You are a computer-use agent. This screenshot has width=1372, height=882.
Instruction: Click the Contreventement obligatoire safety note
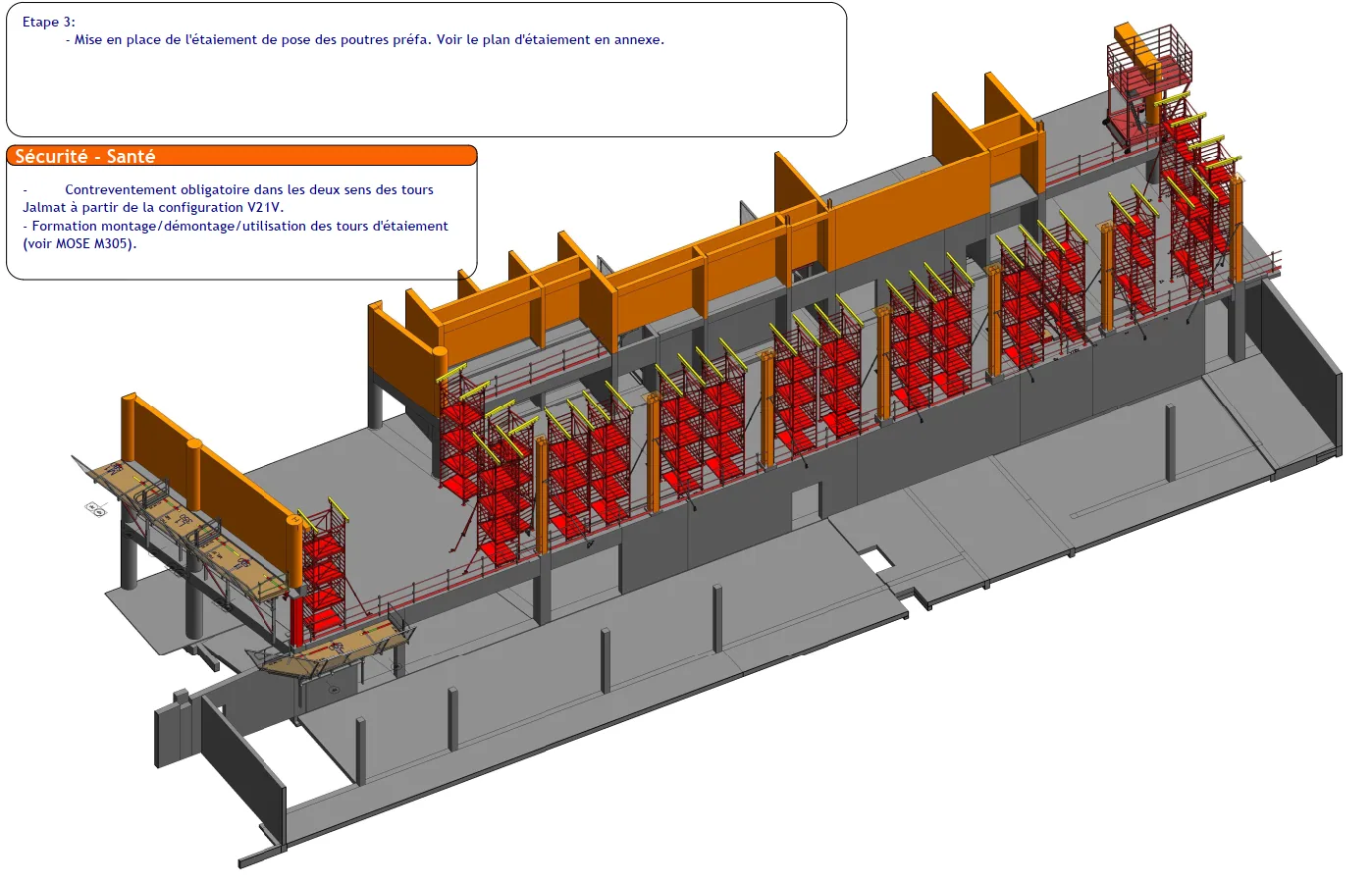(228, 198)
